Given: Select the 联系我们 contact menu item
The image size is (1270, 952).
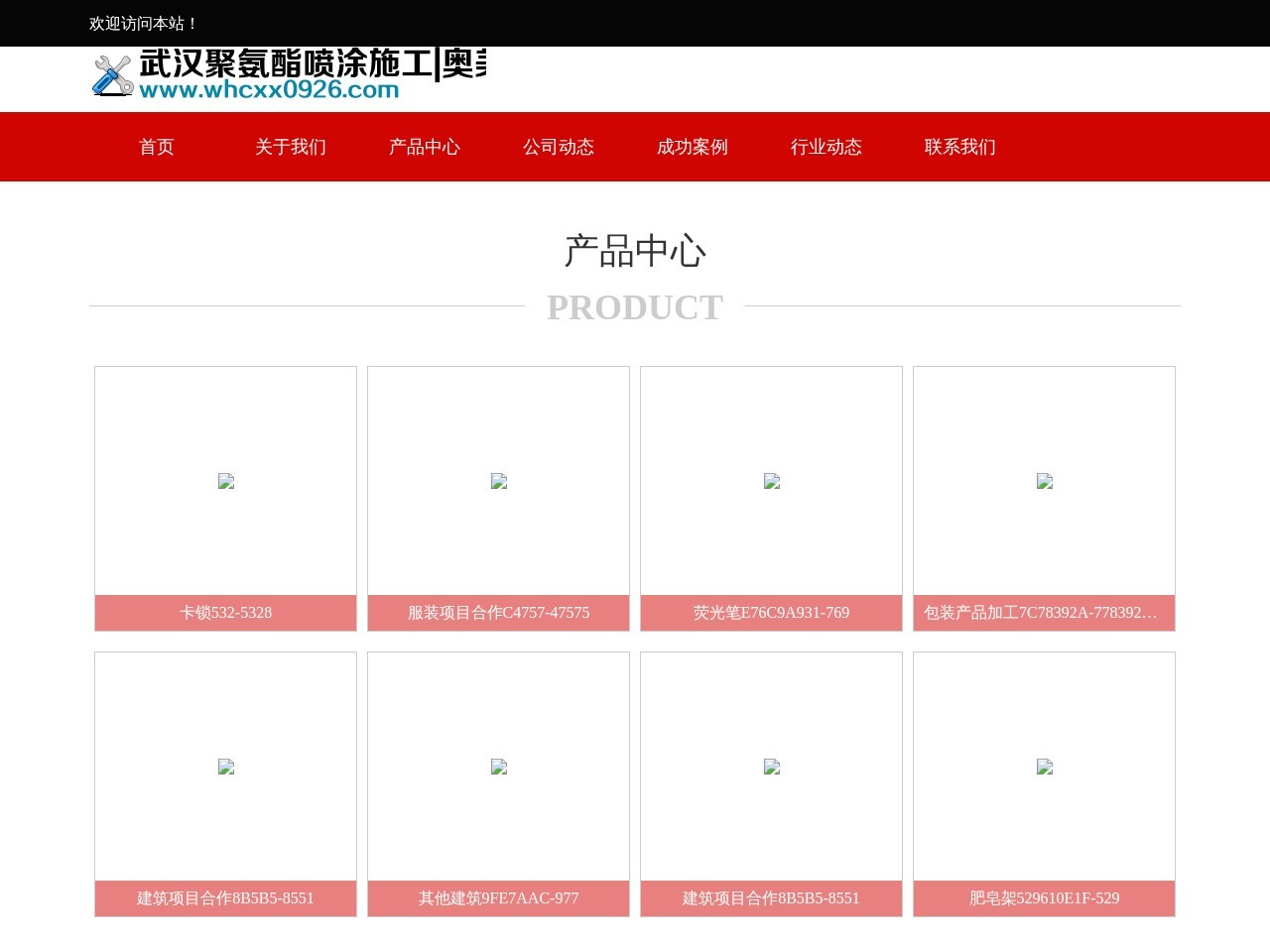Looking at the screenshot, I should [x=960, y=147].
